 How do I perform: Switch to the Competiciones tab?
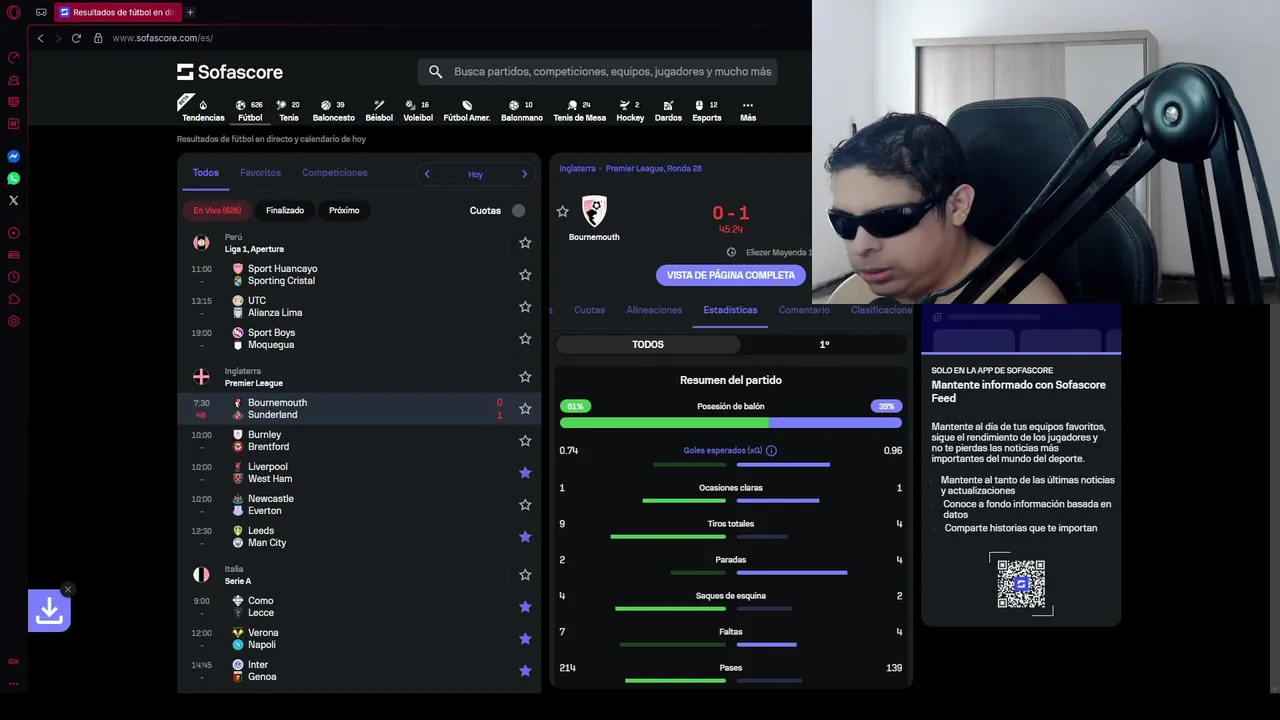click(x=335, y=173)
